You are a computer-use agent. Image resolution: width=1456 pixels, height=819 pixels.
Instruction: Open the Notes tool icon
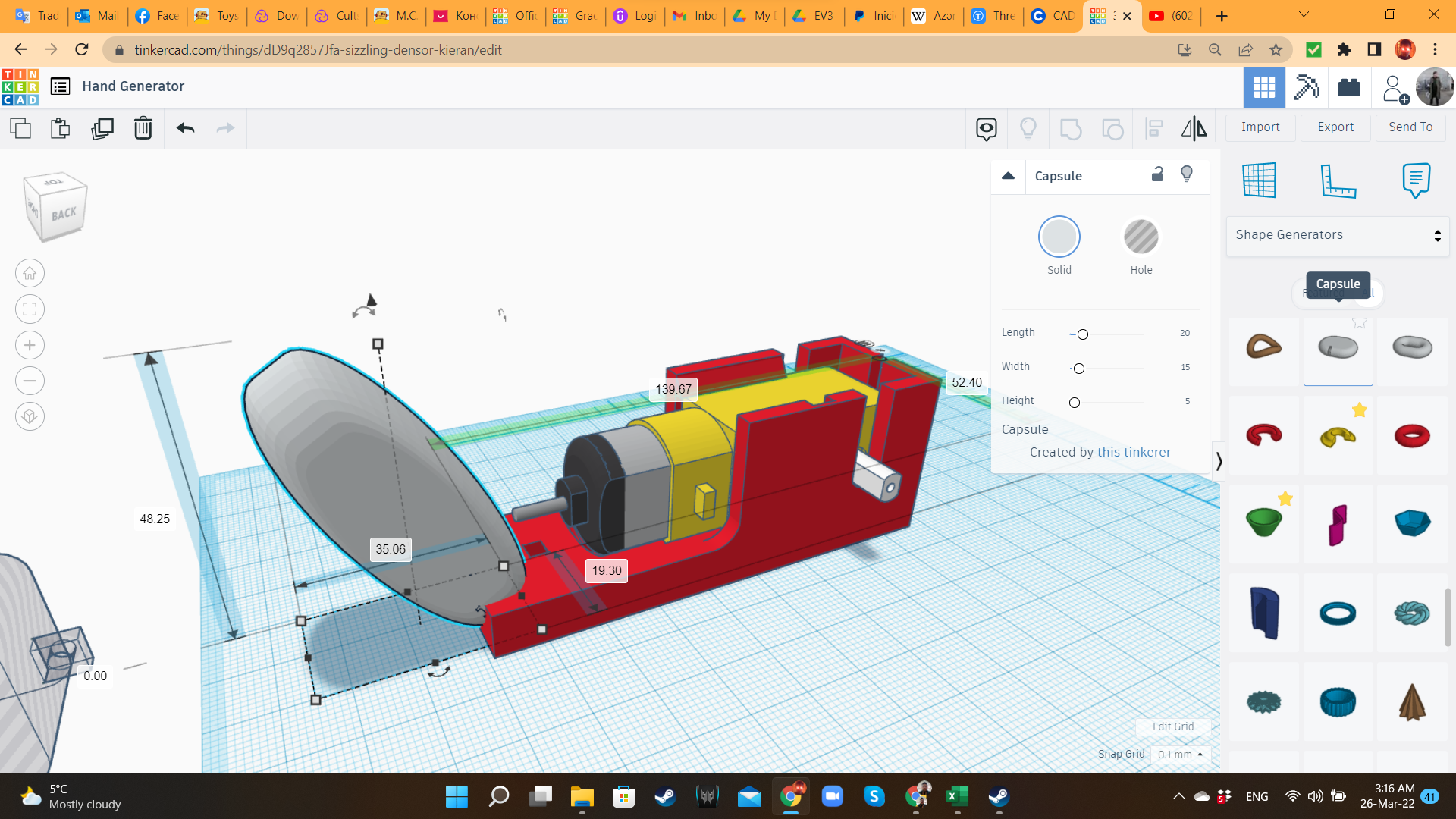[x=1415, y=180]
